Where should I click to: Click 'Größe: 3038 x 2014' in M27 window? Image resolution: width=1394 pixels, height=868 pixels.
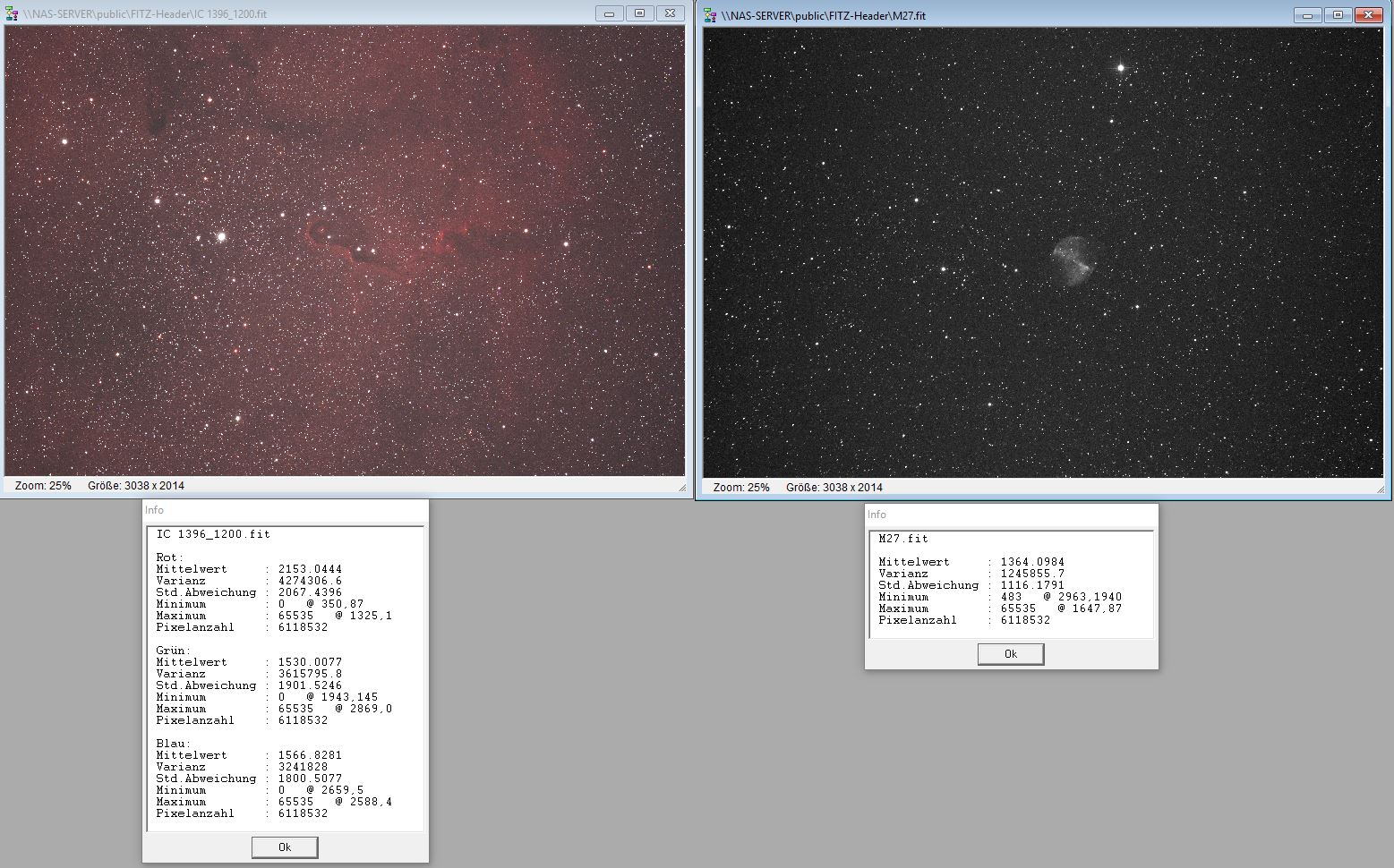tap(834, 488)
